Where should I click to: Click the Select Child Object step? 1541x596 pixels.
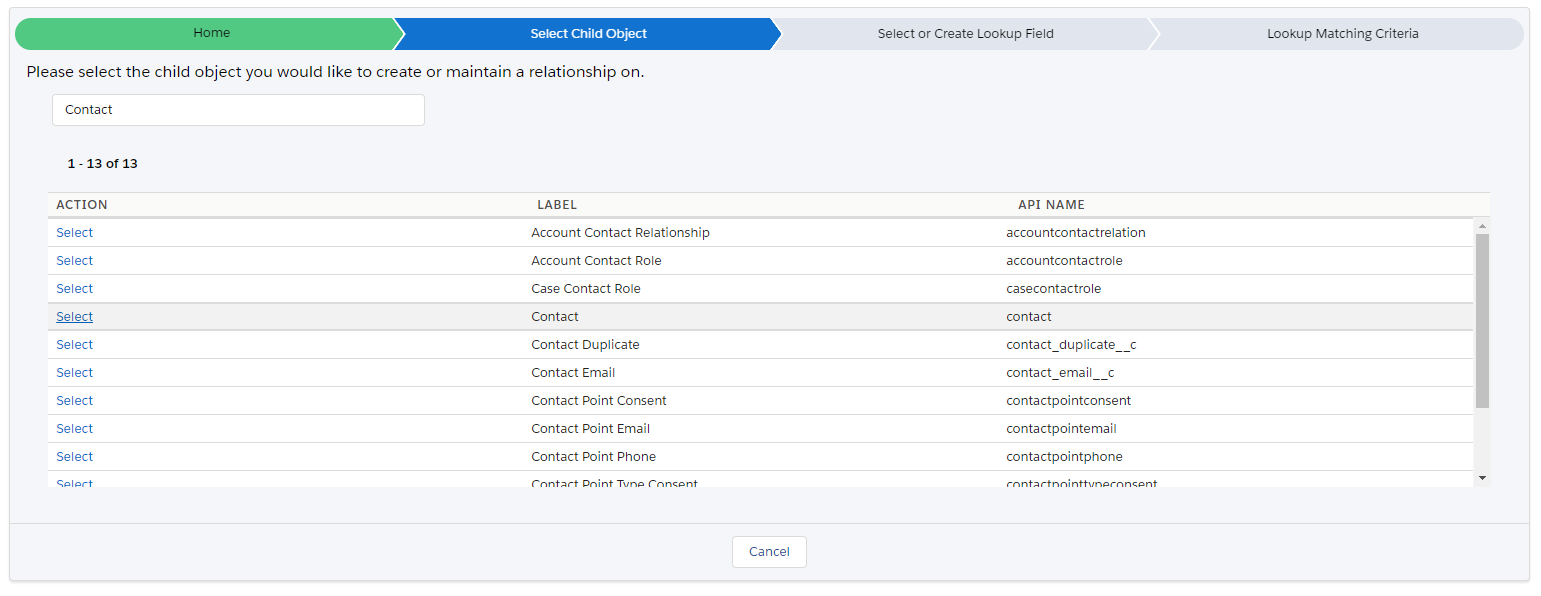tap(588, 33)
